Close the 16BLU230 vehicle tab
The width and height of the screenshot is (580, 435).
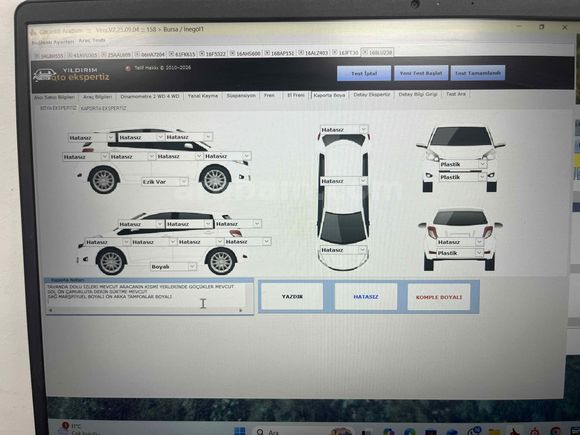coord(365,52)
